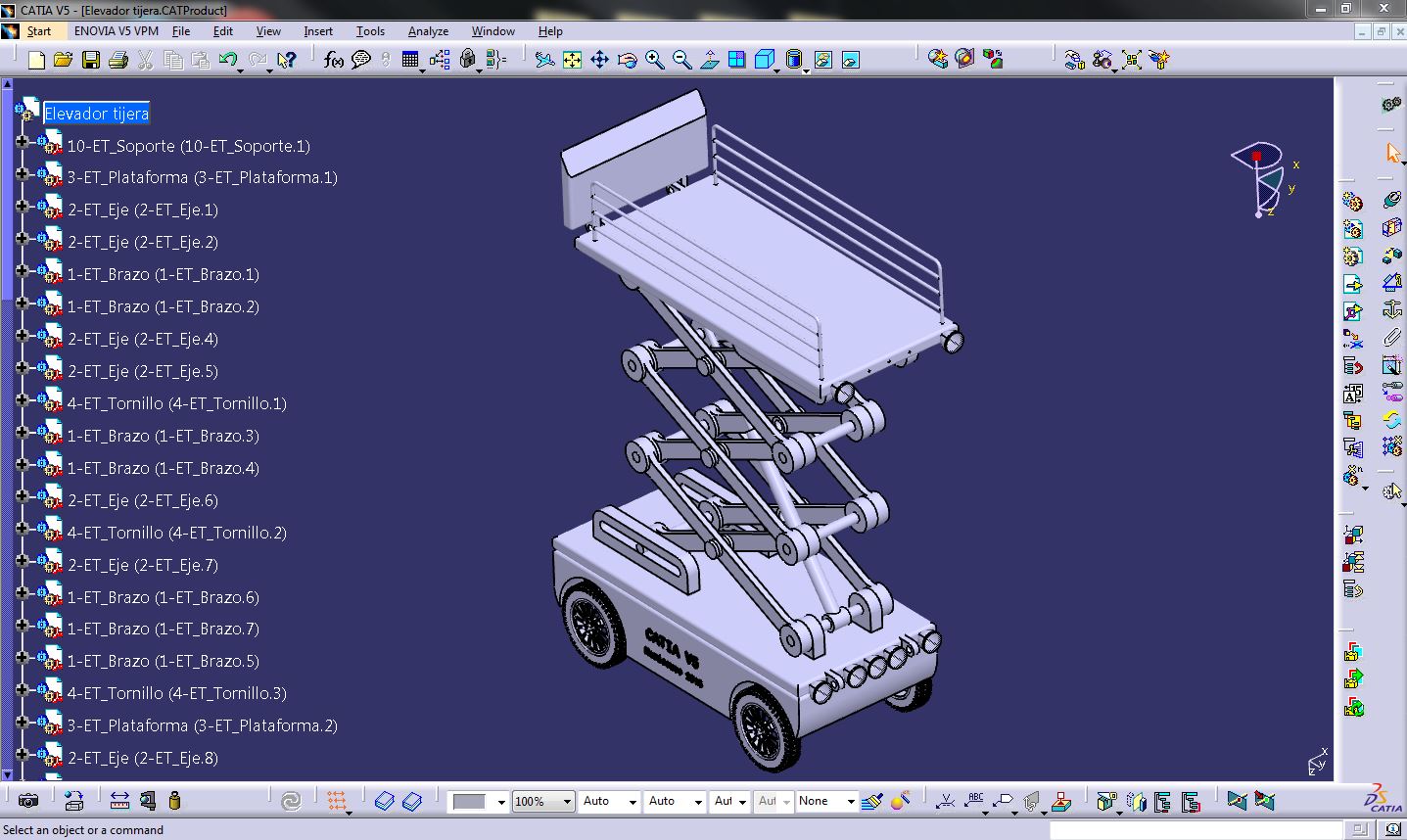This screenshot has height=840, width=1407.
Task: Click the Update All spiral icon
Action: 291,801
